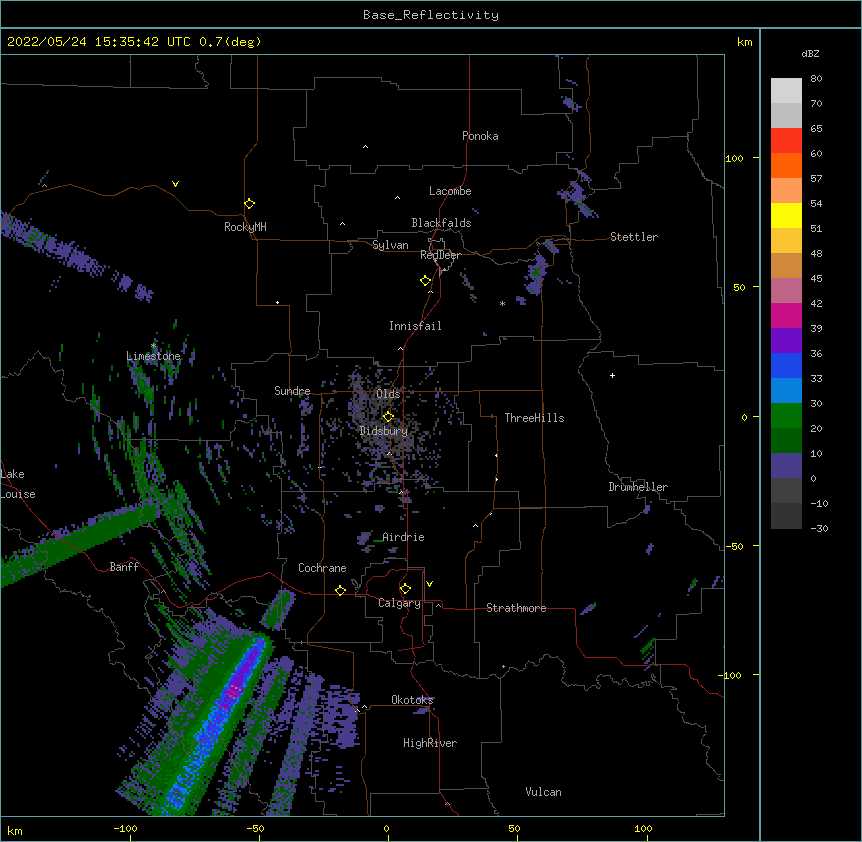The height and width of the screenshot is (842, 862).
Task: Click the blue 36–33 dBZ legend swatch
Action: point(786,365)
